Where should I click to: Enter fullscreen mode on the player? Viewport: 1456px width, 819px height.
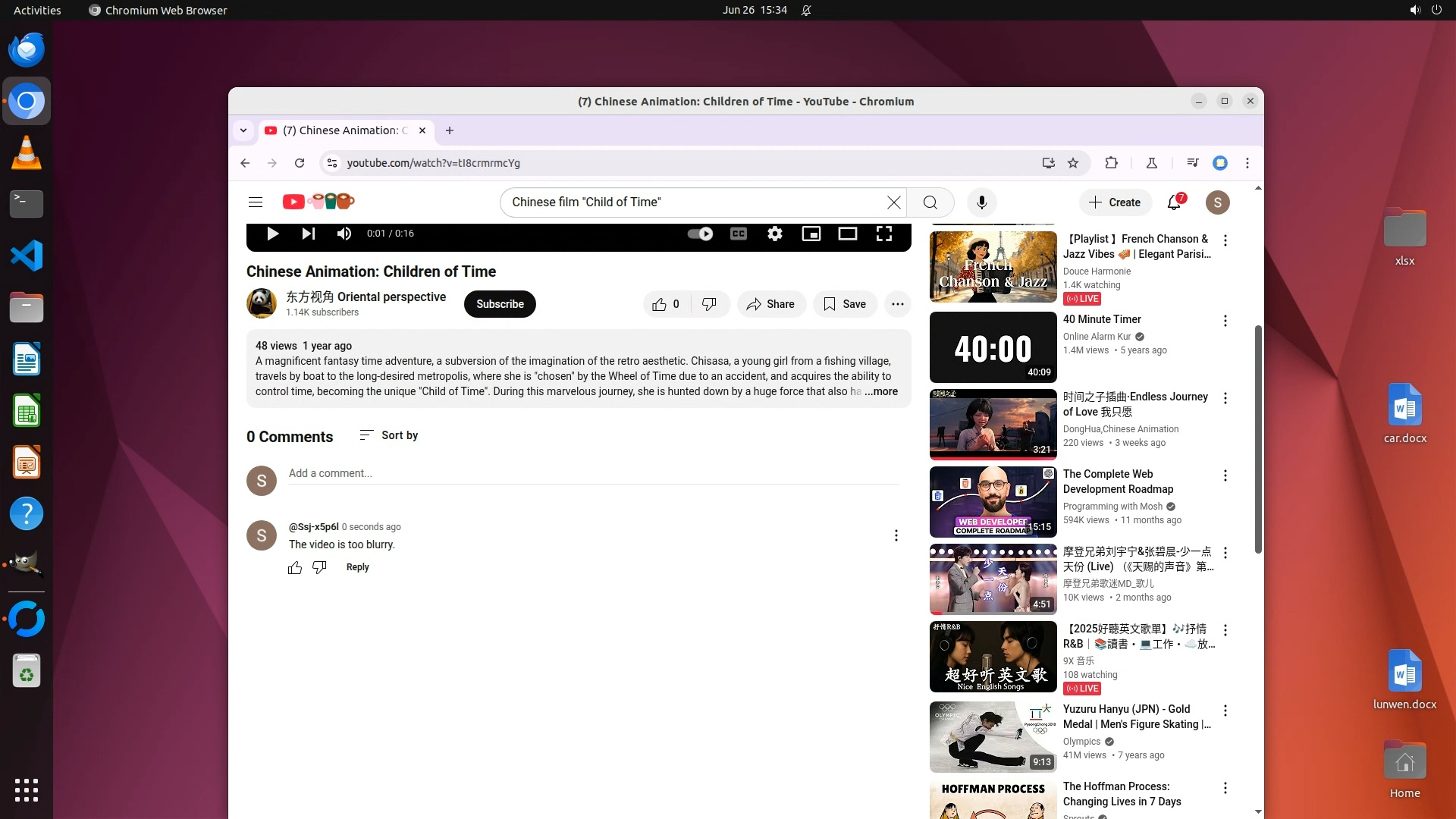(884, 234)
